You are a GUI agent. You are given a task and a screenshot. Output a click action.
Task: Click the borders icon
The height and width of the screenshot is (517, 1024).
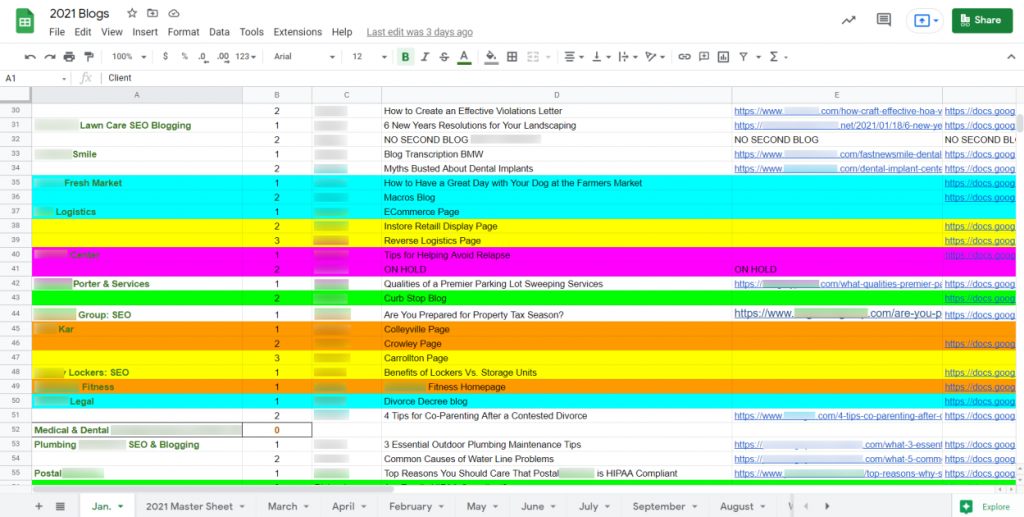coord(513,57)
